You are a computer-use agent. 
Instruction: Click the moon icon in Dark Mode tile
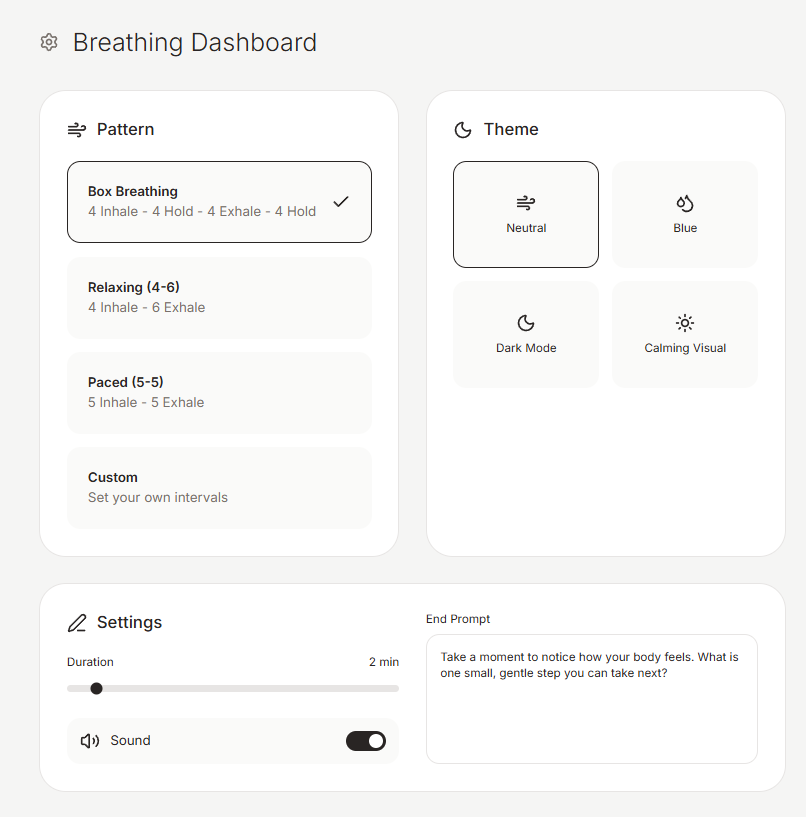coord(526,323)
